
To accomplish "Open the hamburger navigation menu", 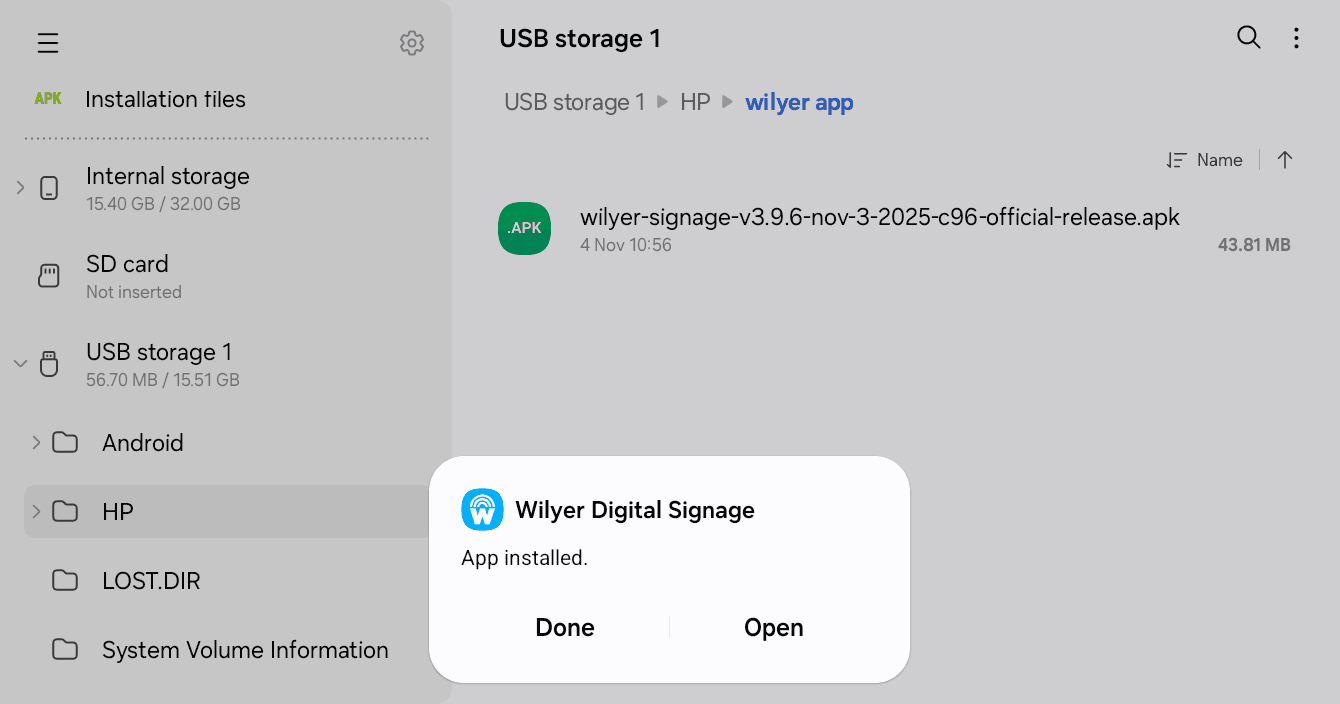I will pyautogui.click(x=48, y=43).
